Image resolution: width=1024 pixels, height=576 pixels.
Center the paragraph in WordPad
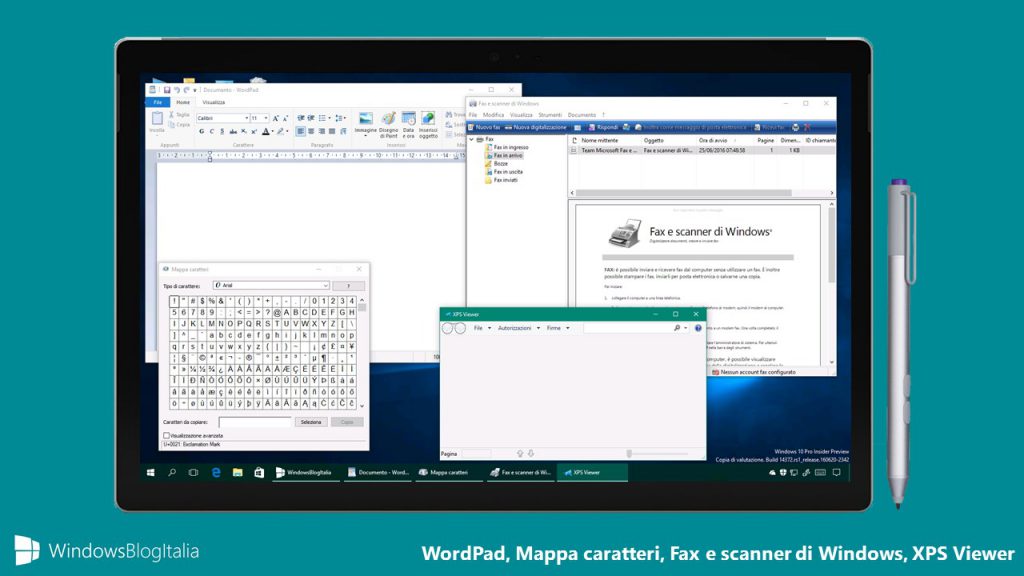(x=311, y=131)
